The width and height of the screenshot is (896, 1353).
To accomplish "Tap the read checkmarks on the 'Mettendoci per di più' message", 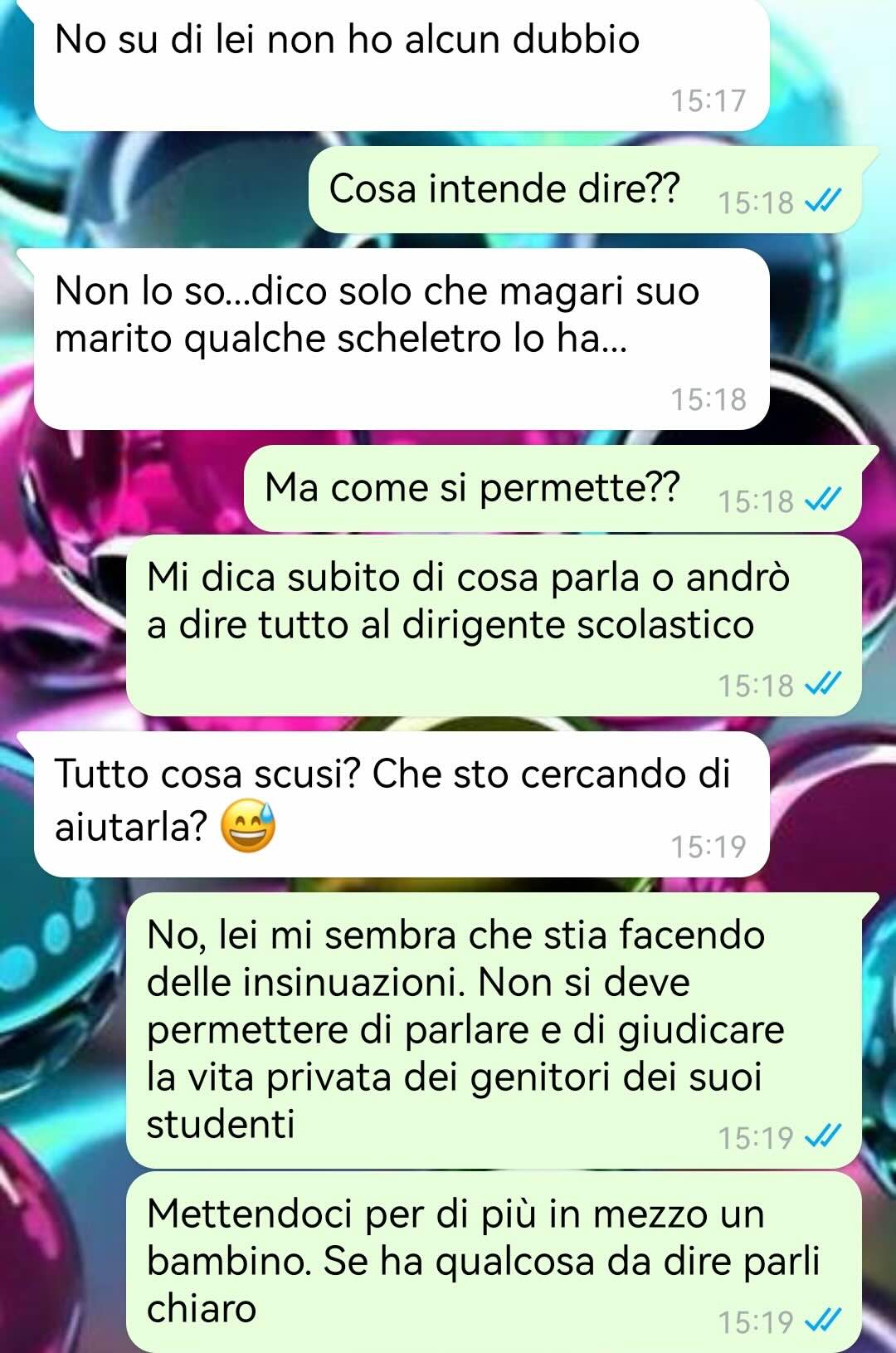I will click(x=824, y=1321).
